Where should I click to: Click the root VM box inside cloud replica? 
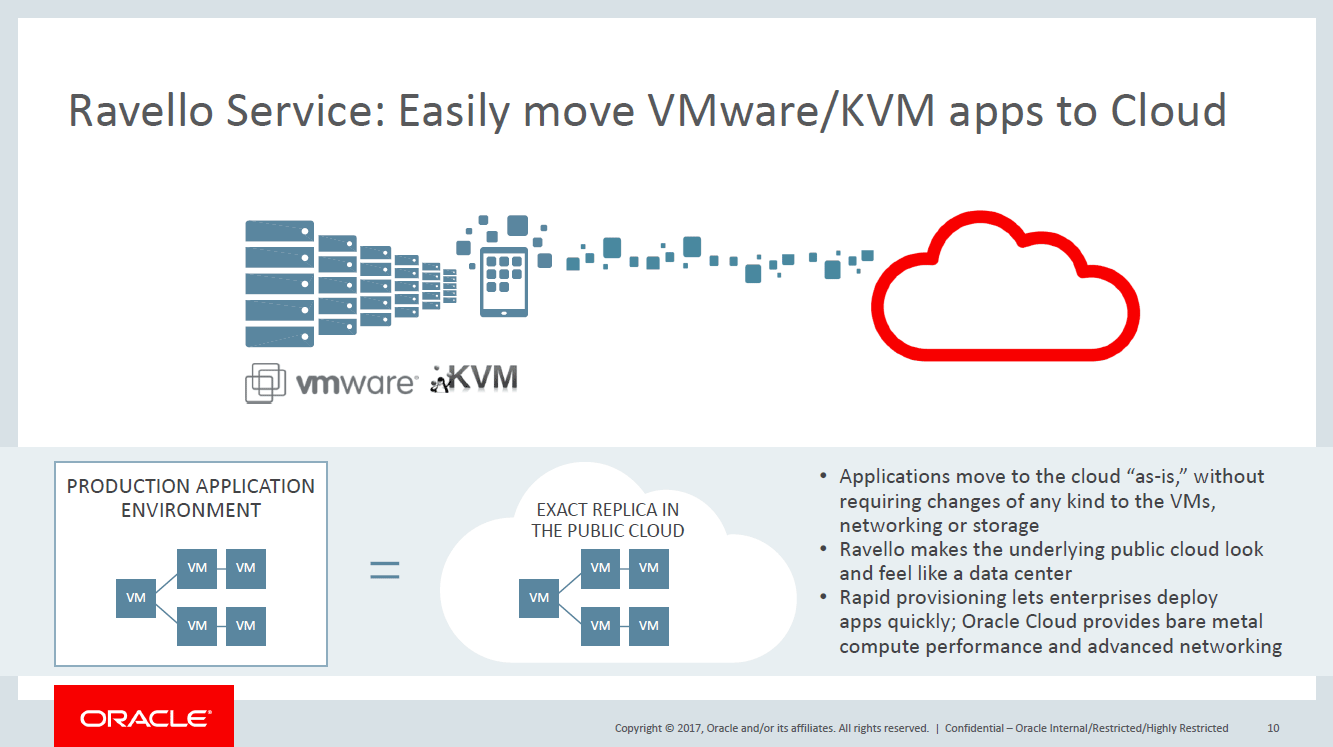pyautogui.click(x=539, y=598)
